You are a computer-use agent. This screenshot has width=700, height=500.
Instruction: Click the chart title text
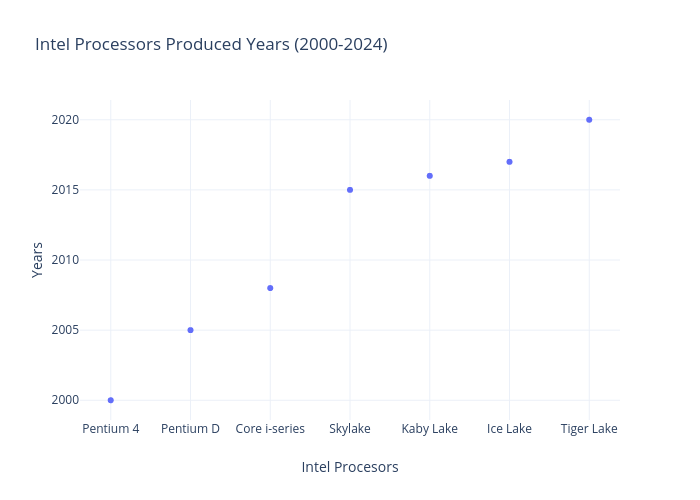pos(211,45)
